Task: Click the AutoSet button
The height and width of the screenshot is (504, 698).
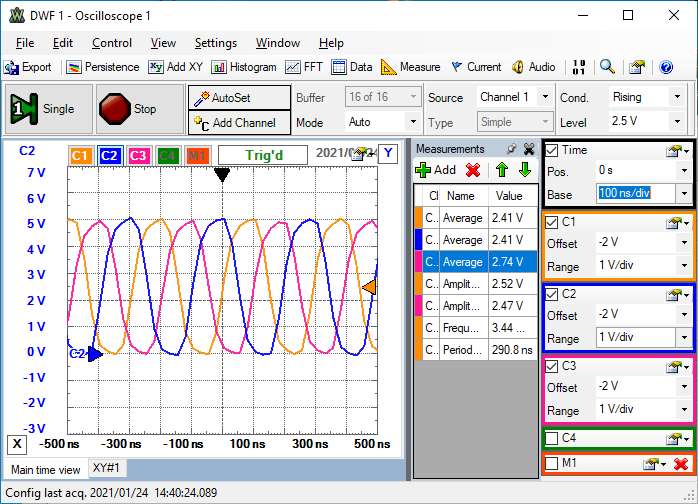Action: (239, 98)
